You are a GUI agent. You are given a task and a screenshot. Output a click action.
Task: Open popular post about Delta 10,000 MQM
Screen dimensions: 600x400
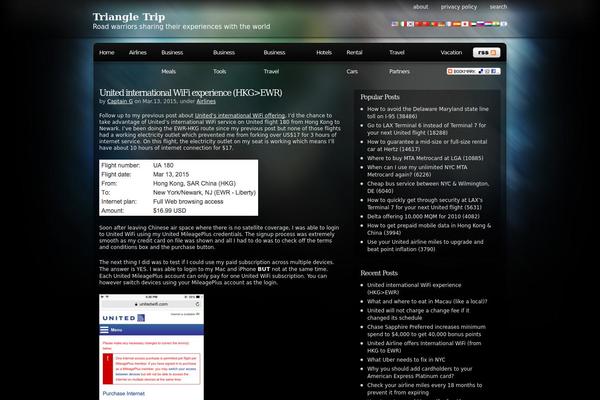(x=423, y=216)
